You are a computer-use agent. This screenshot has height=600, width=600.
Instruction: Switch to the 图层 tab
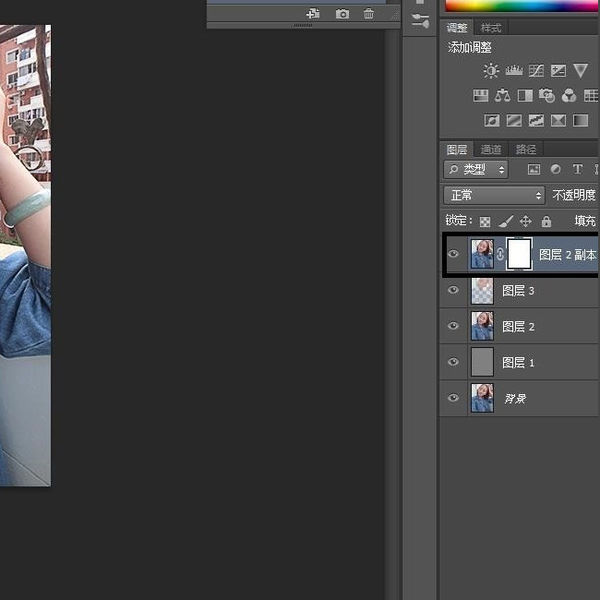coord(457,149)
